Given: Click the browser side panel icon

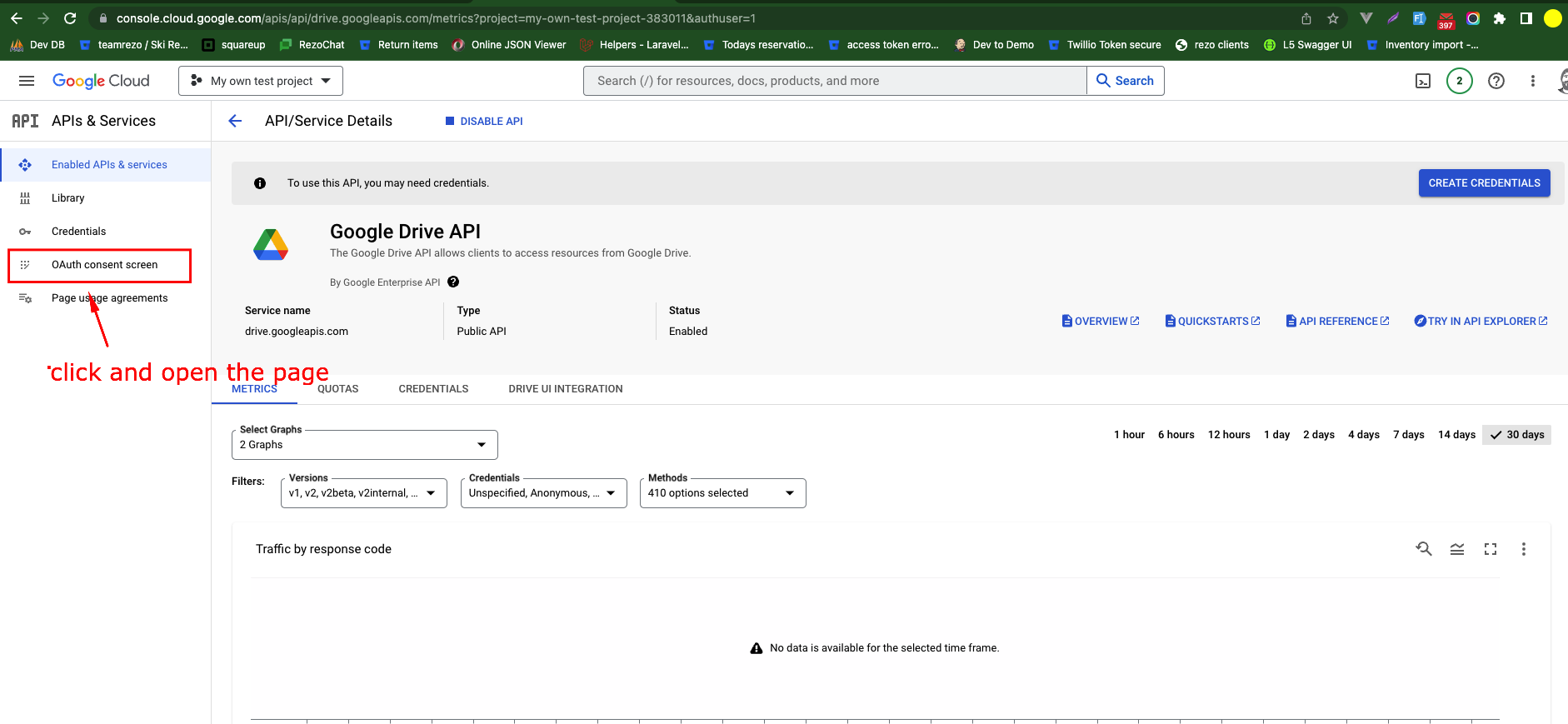Looking at the screenshot, I should [1526, 18].
